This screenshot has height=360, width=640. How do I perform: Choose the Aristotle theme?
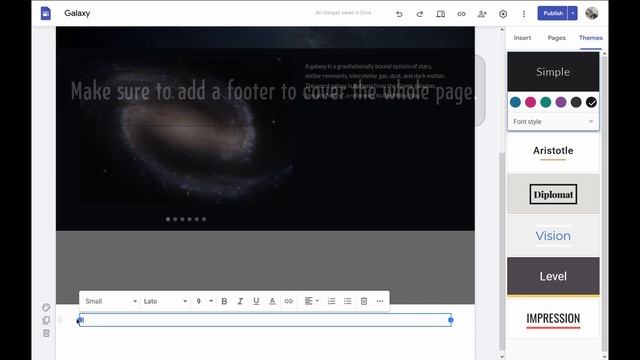click(x=553, y=152)
